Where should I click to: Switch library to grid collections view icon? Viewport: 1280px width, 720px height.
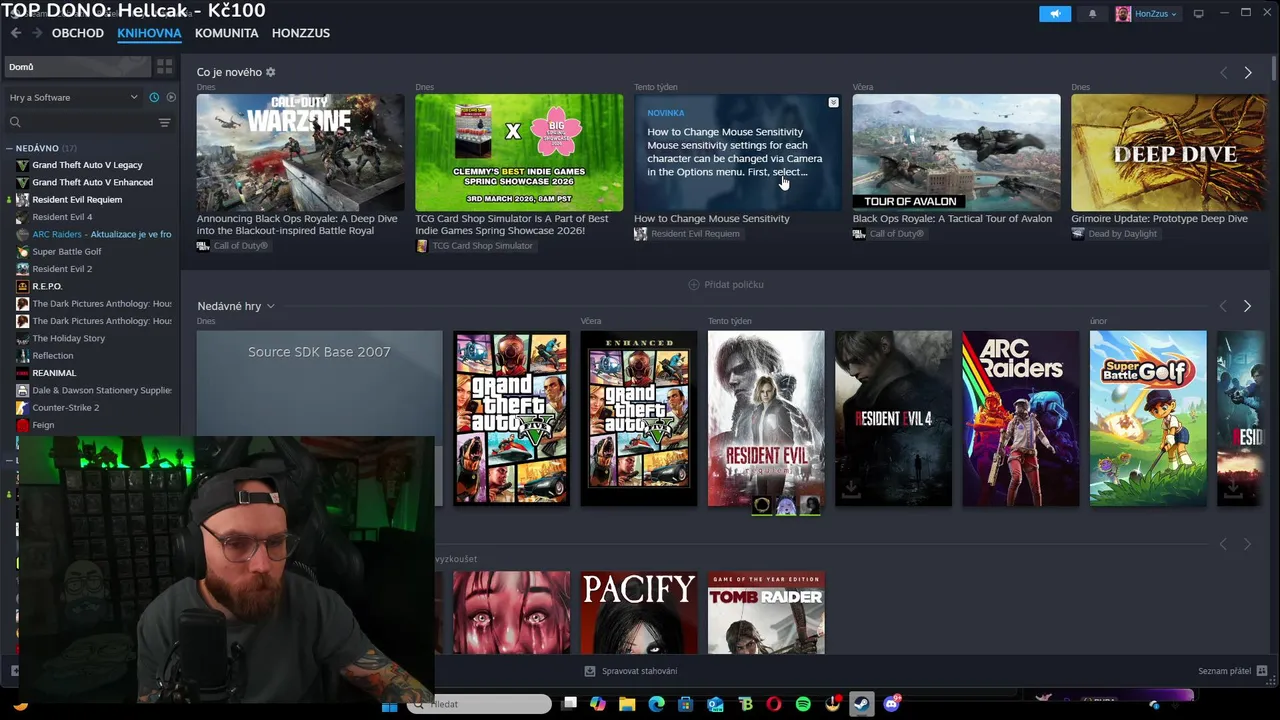[x=164, y=67]
